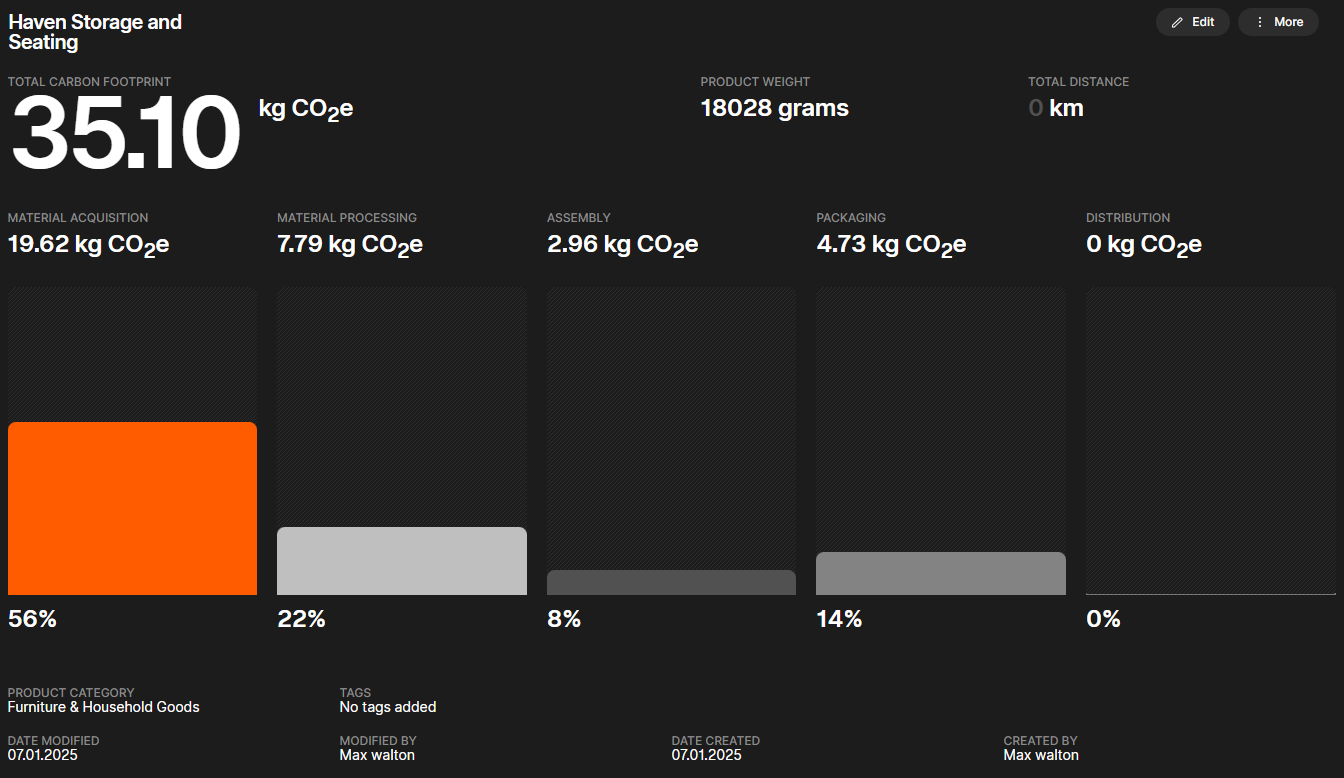Click the 7.79 kg CO2e material processing value
1344x778 pixels.
pyautogui.click(x=350, y=245)
